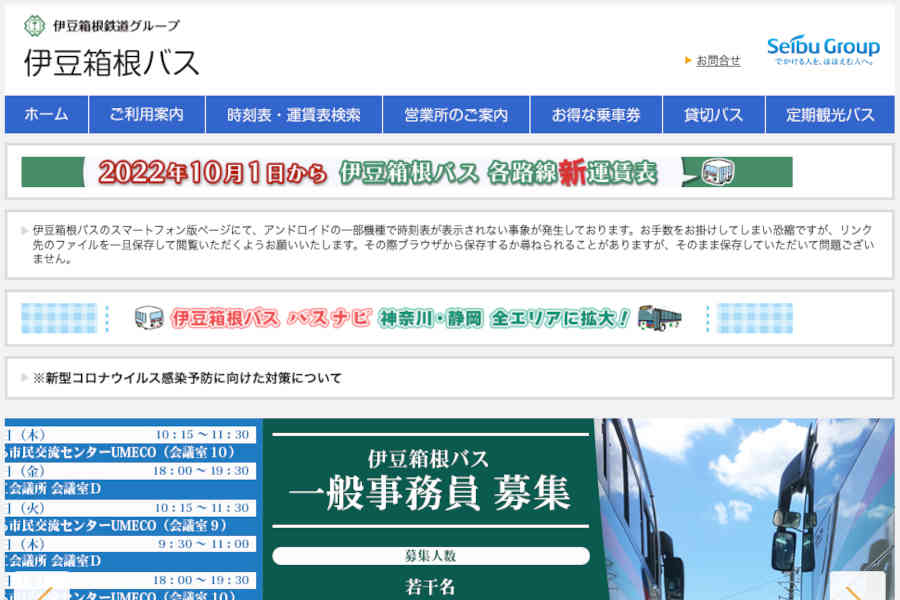Click the bus icon in the fare table banner
Viewport: 900px width, 600px height.
pyautogui.click(x=717, y=172)
